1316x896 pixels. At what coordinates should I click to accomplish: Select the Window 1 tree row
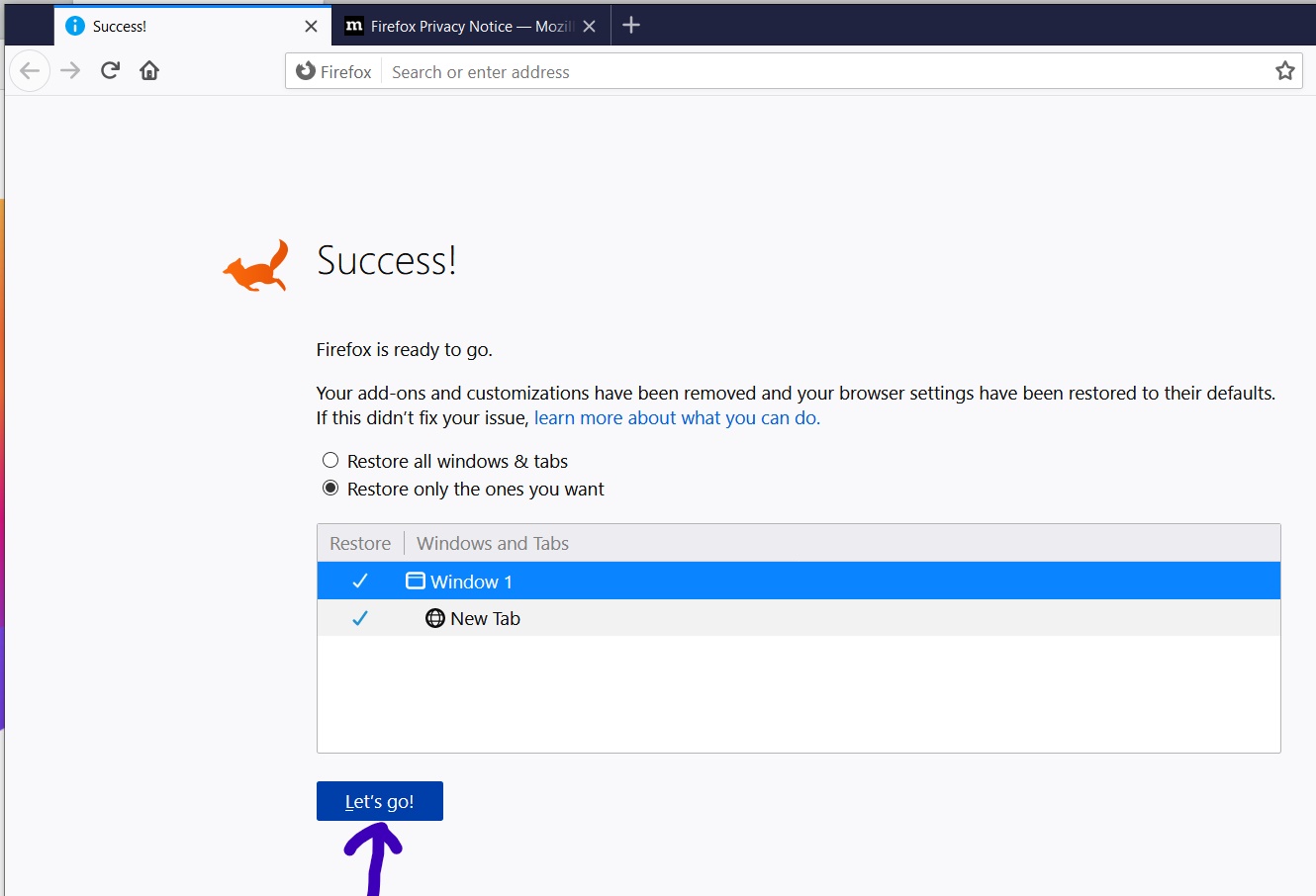pyautogui.click(x=799, y=582)
